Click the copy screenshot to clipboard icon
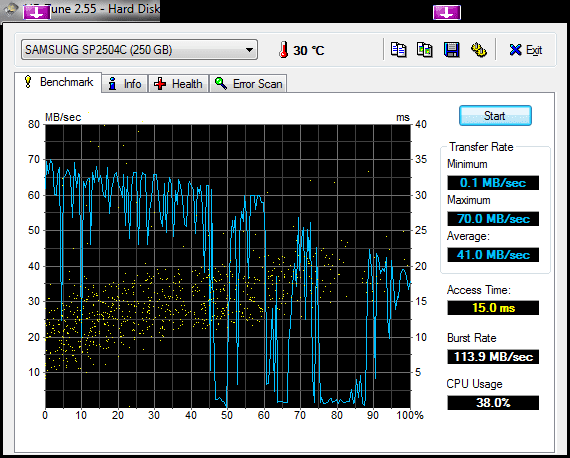This screenshot has height=458, width=570. (425, 50)
